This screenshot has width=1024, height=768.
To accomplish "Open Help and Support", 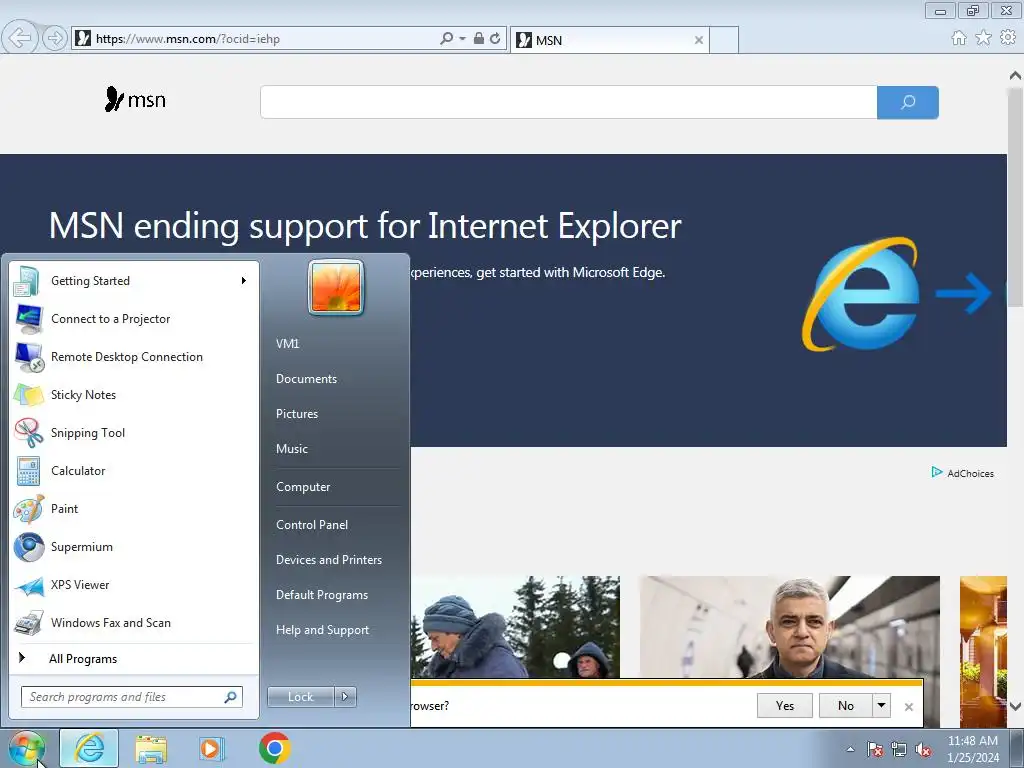I will click(323, 630).
